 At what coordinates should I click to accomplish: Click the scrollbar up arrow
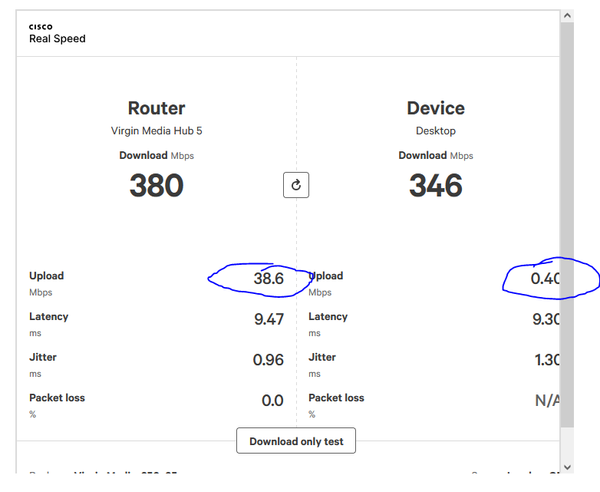tap(567, 16)
